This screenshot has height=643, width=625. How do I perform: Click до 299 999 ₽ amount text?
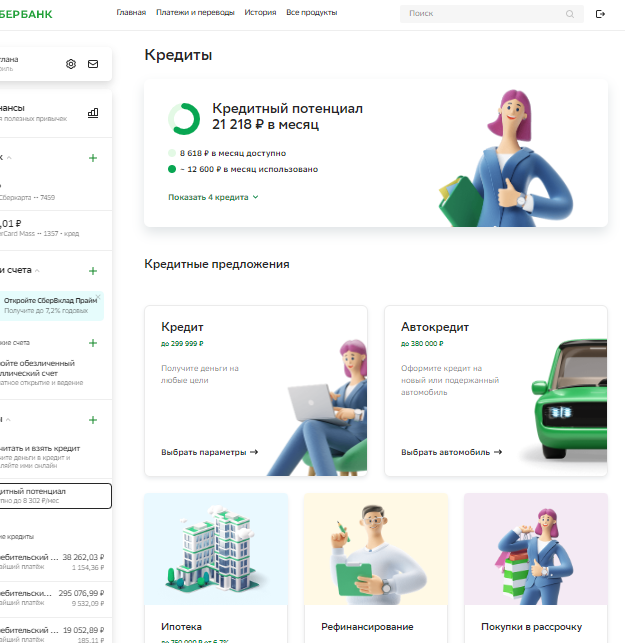coord(182,344)
